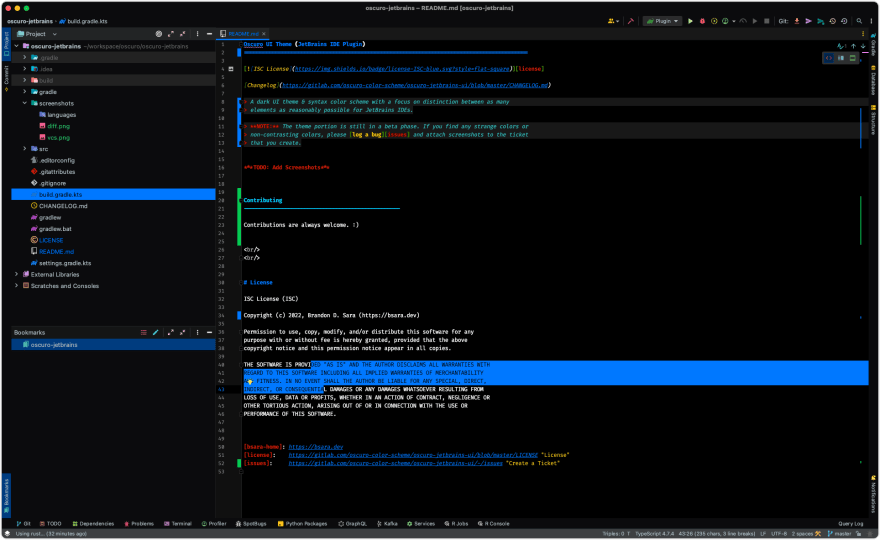
Task: Open the Terminal tool window tab
Action: click(x=178, y=524)
